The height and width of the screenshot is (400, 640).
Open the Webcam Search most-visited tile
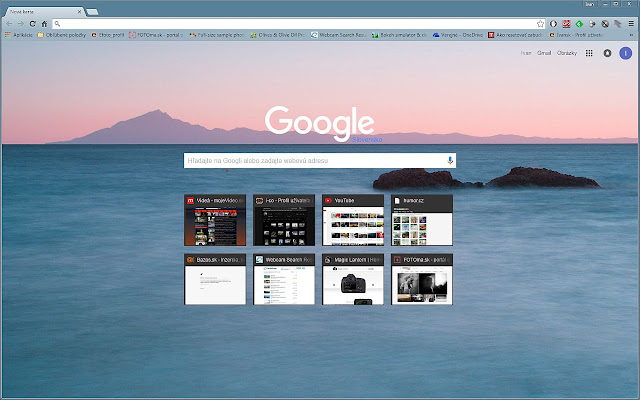[x=284, y=279]
